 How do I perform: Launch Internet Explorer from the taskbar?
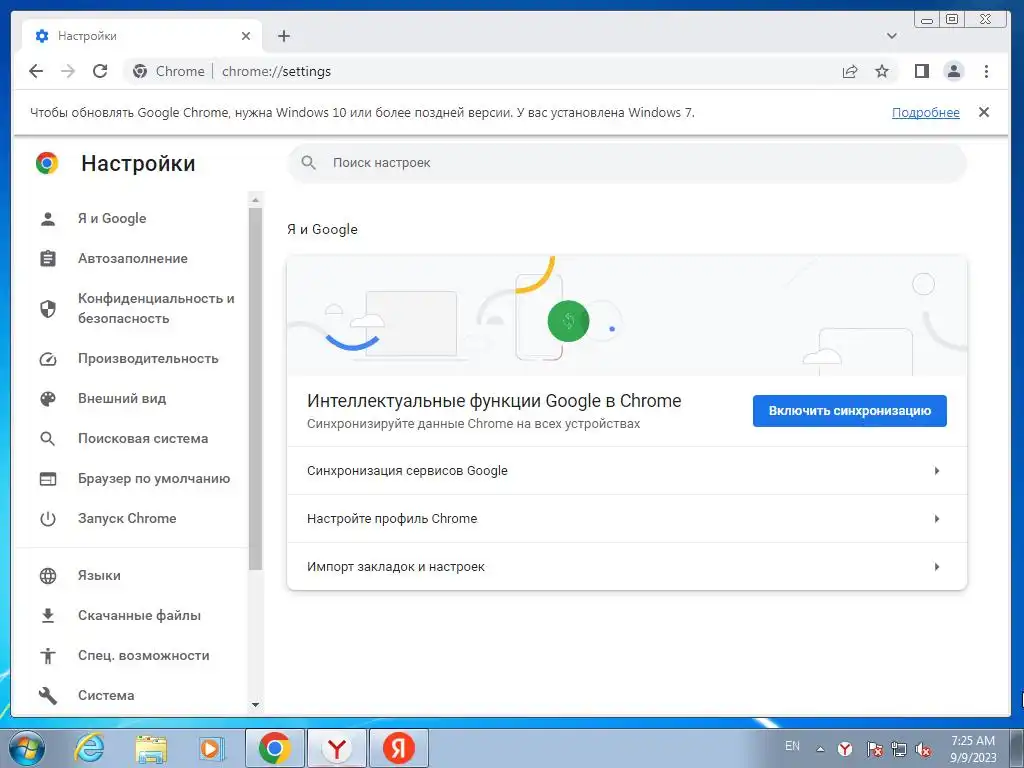89,748
